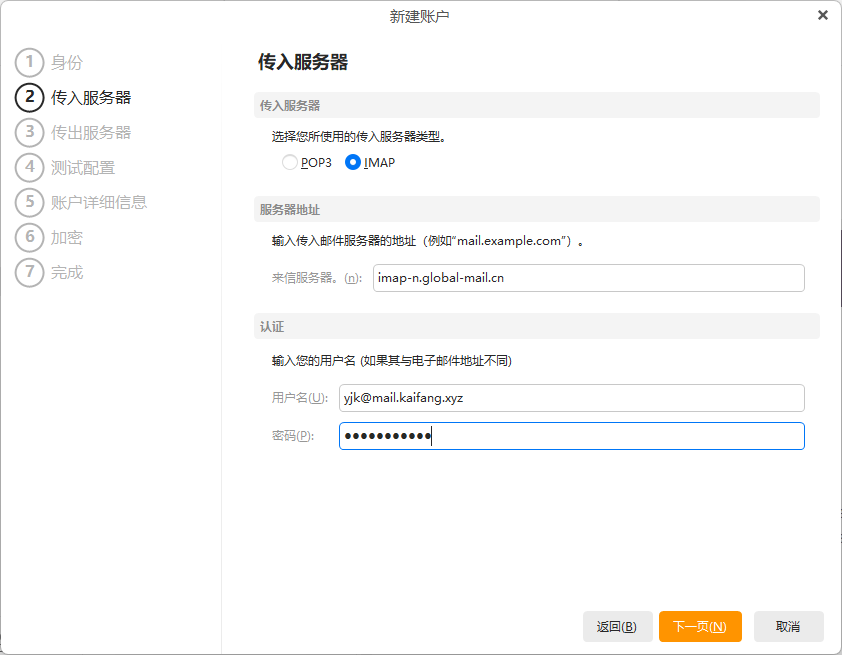Click the 来信服务器 (n) label
The width and height of the screenshot is (842, 655).
pyautogui.click(x=317, y=278)
